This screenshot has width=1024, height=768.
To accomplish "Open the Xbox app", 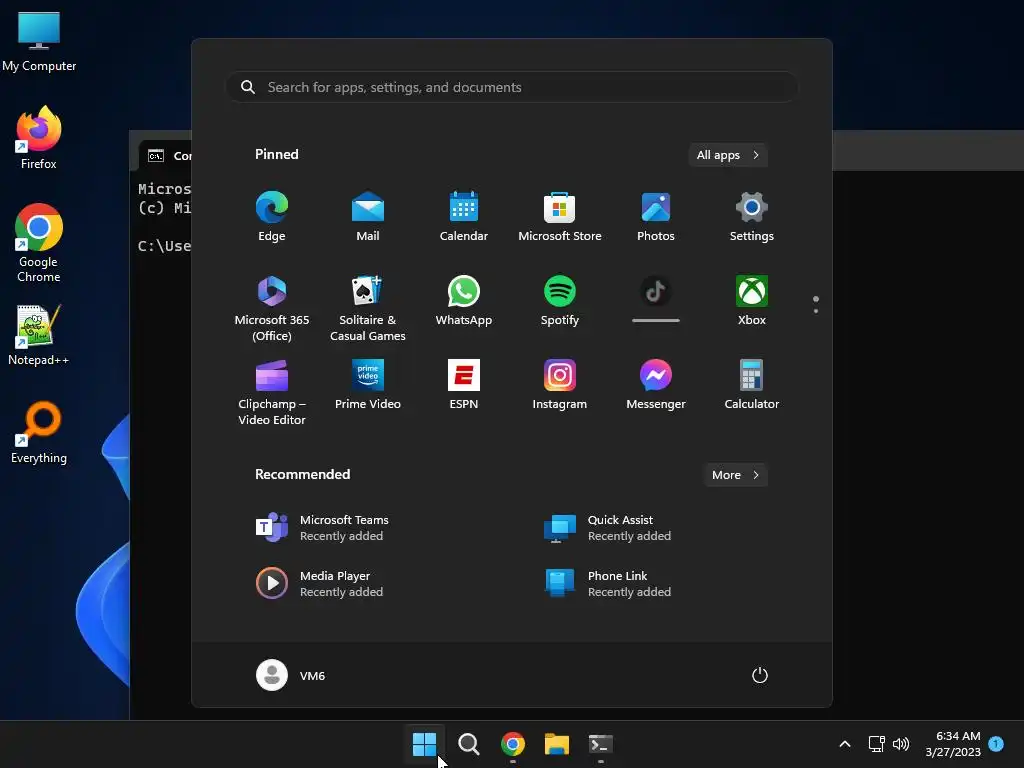I will (752, 300).
